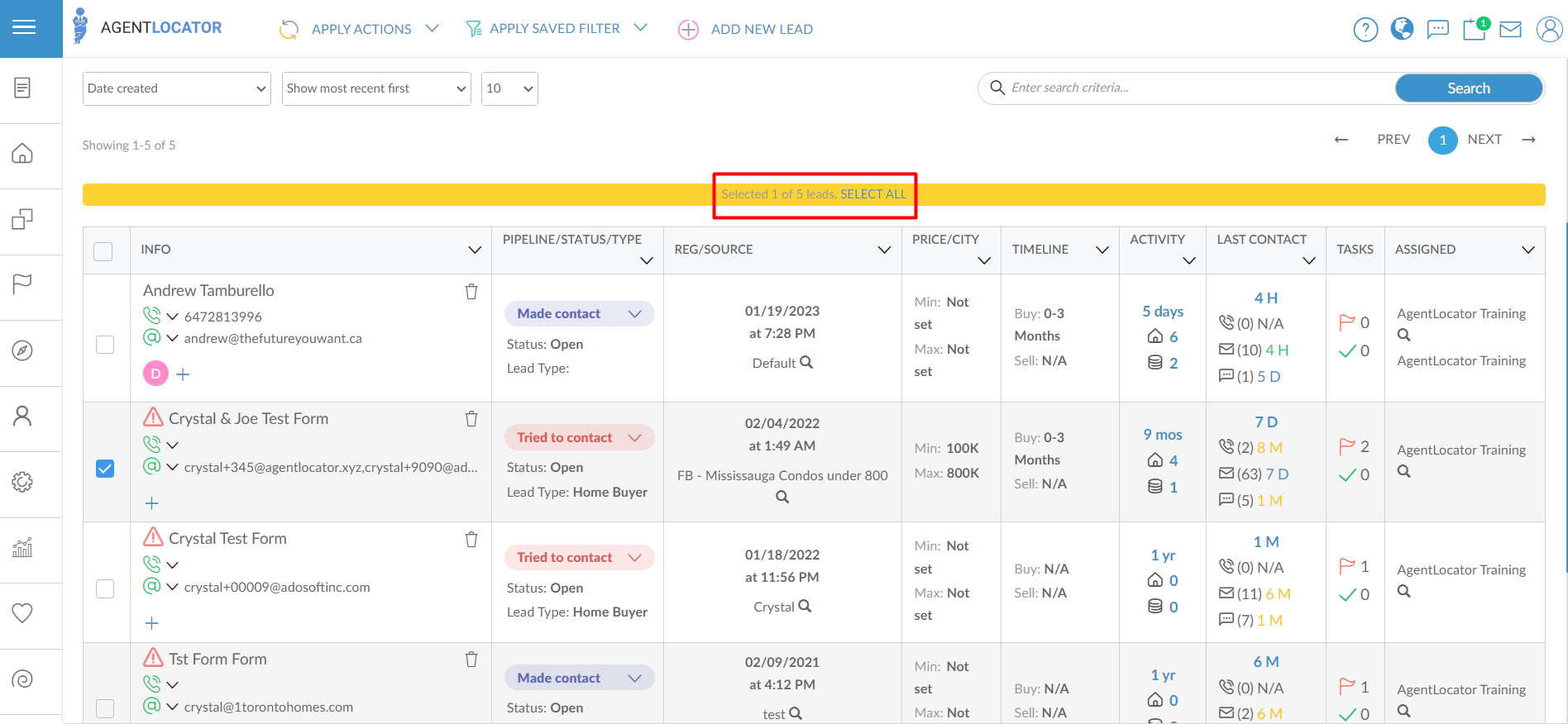Screen dimensions: 1568x724
Task: Click the AgentLocator logo
Action: [x=147, y=27]
